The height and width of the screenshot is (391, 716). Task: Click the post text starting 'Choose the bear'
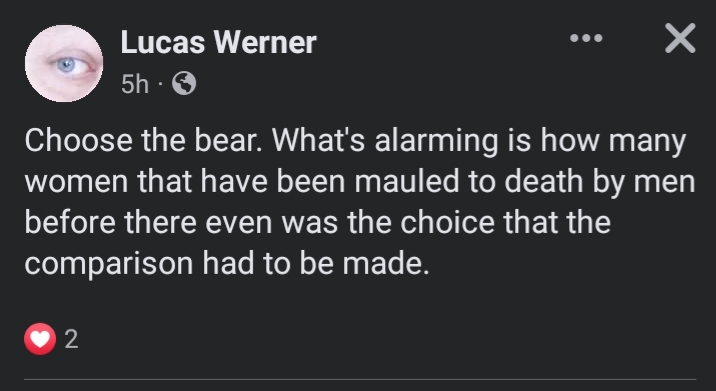click(x=360, y=201)
